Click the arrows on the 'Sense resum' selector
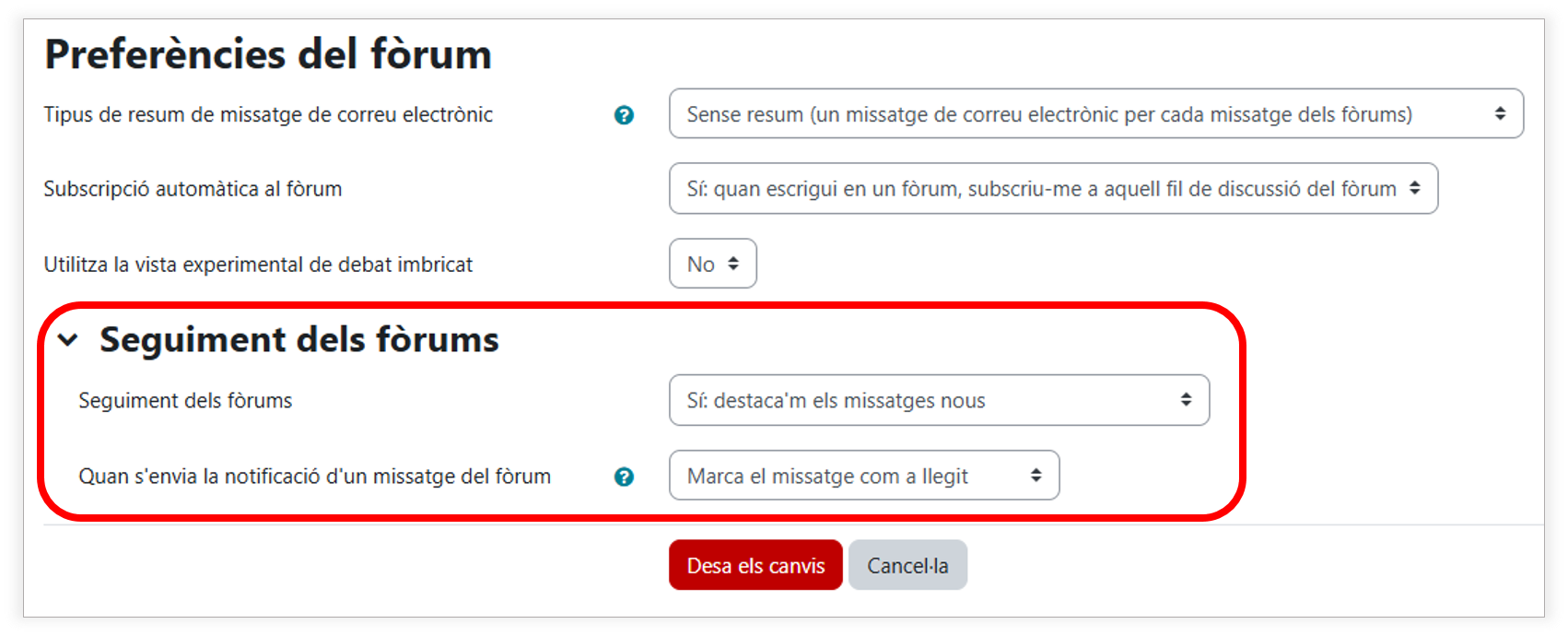 click(1500, 113)
